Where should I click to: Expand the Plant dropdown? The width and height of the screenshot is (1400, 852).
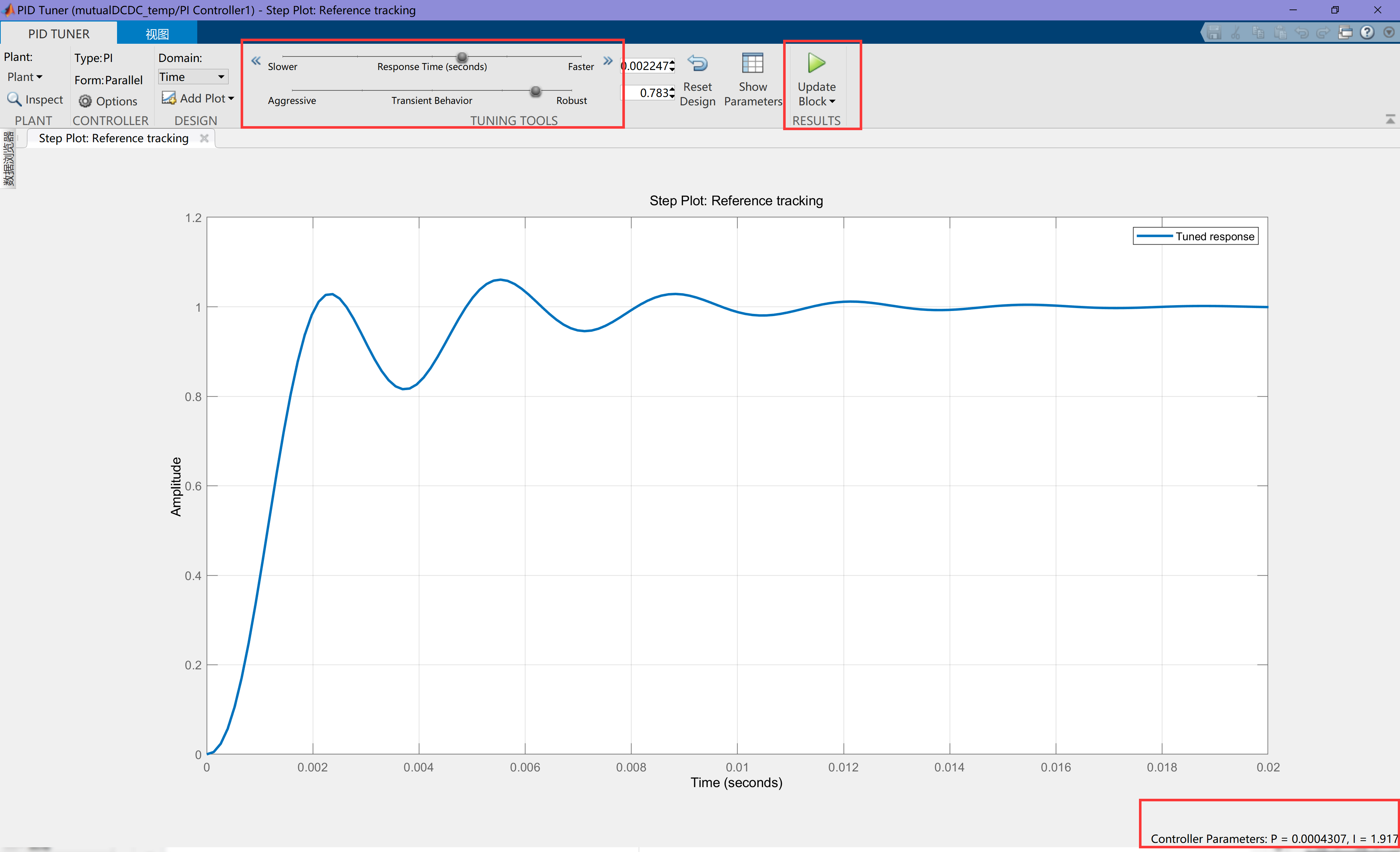coord(24,77)
